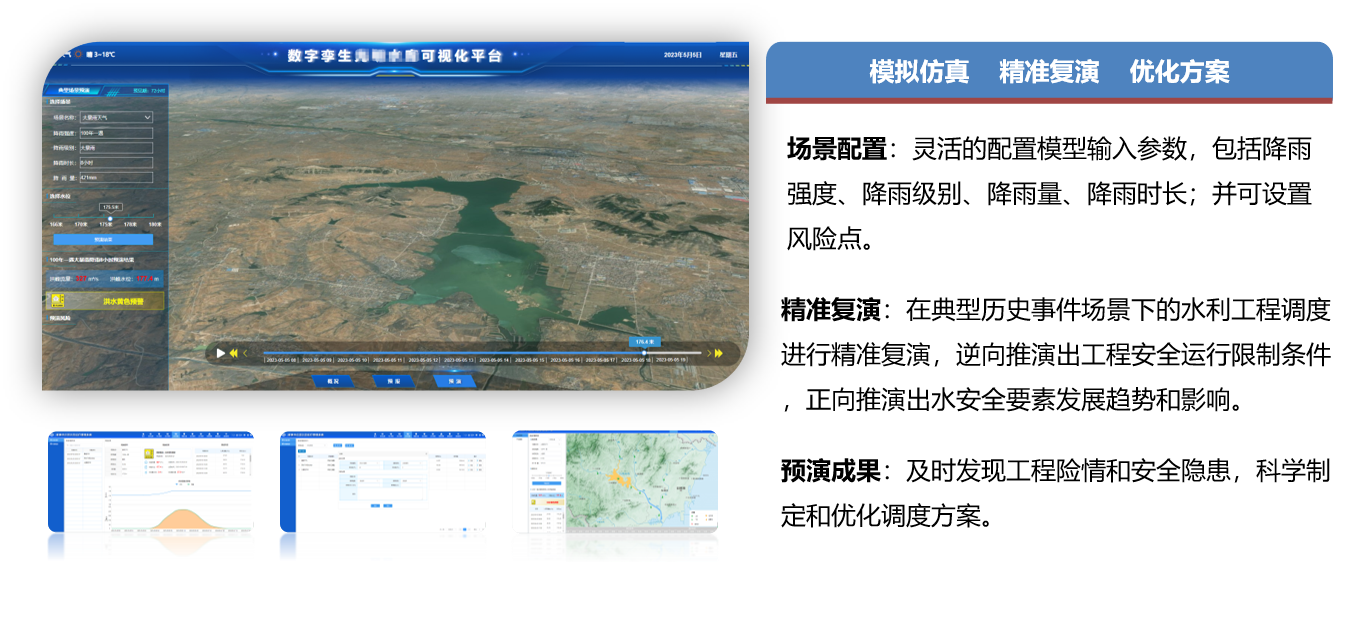
Task: Click the 100年一遇 rainfall intensity field
Action: 116,132
